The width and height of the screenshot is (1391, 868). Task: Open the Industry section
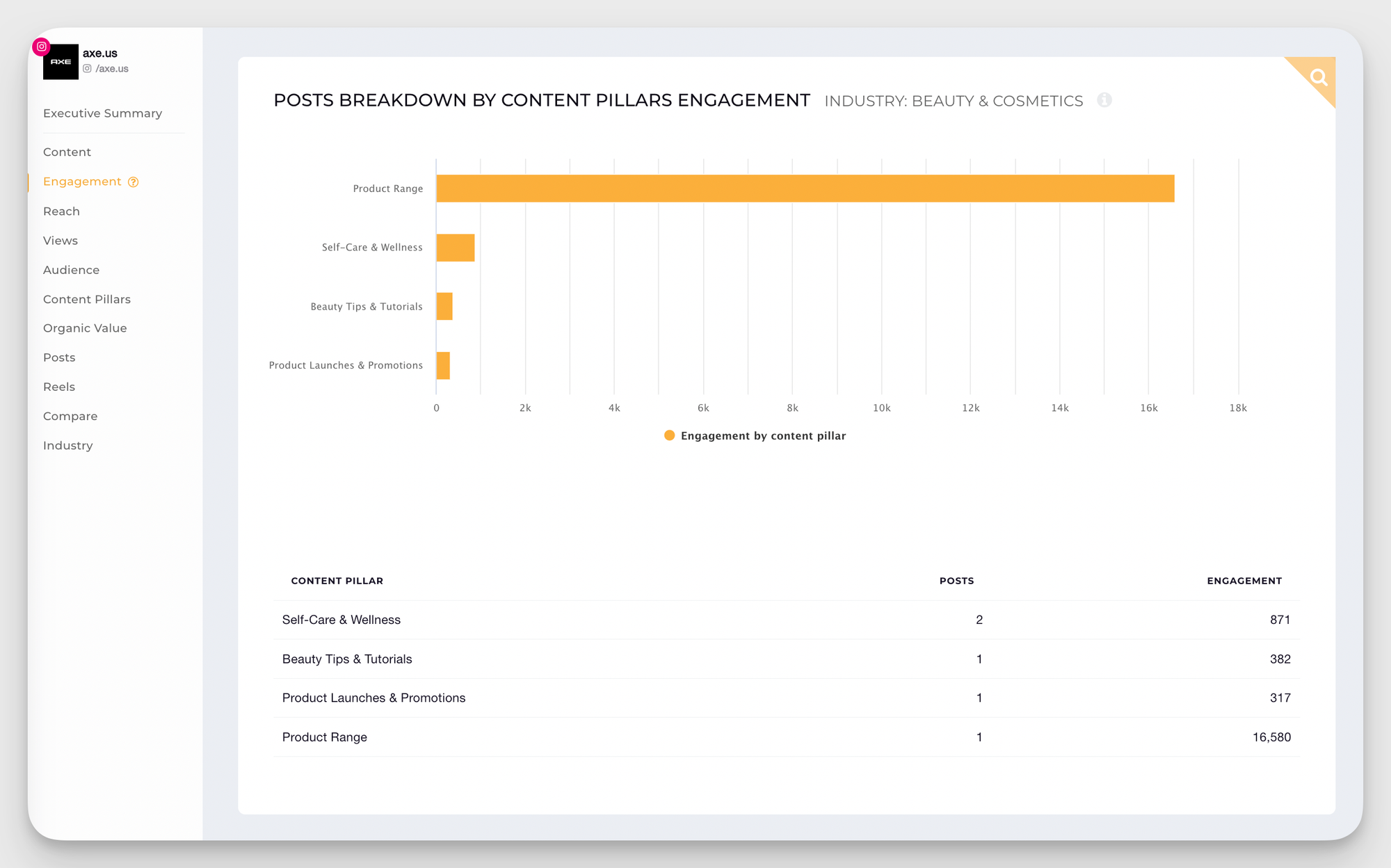[67, 445]
